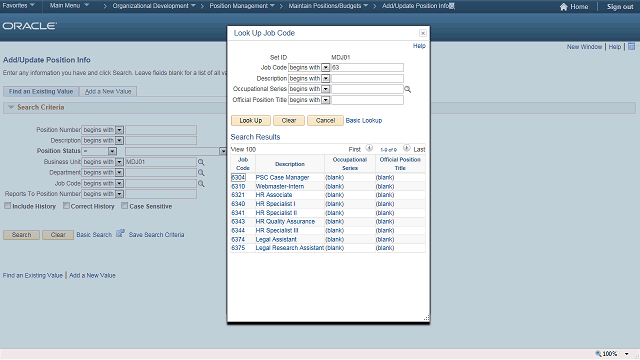Click the Cancel button
The width and height of the screenshot is (640, 360).
click(x=325, y=120)
